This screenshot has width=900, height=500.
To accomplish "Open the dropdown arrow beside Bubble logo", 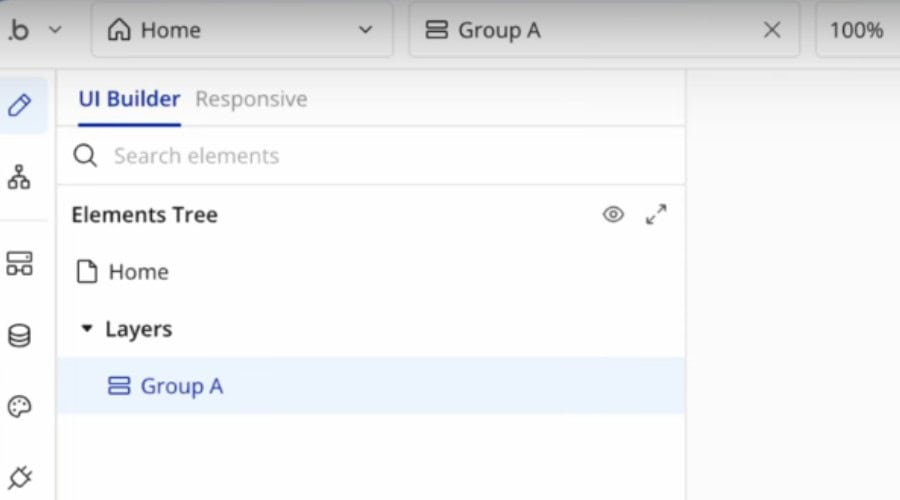I will pyautogui.click(x=55, y=29).
